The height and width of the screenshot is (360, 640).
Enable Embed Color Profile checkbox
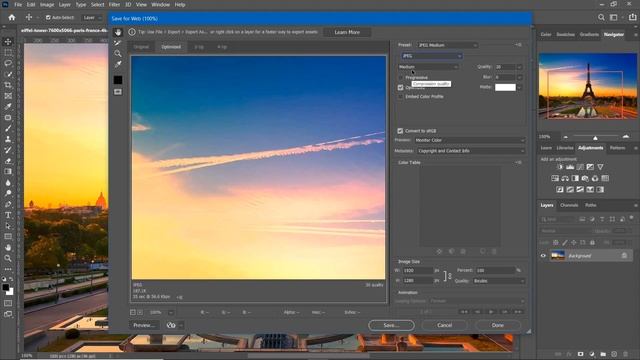pos(400,97)
